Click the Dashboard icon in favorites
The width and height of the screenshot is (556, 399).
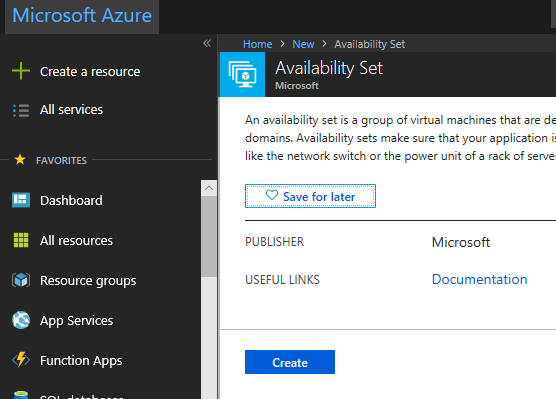pyautogui.click(x=21, y=200)
